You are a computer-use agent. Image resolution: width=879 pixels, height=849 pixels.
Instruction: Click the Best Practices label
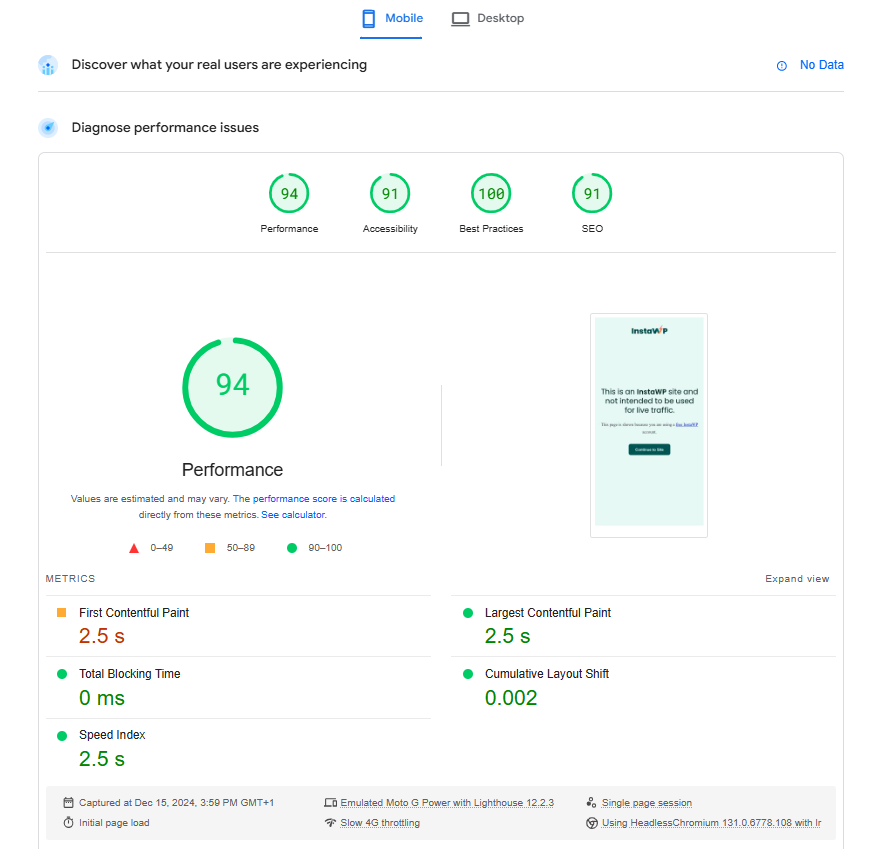[491, 229]
